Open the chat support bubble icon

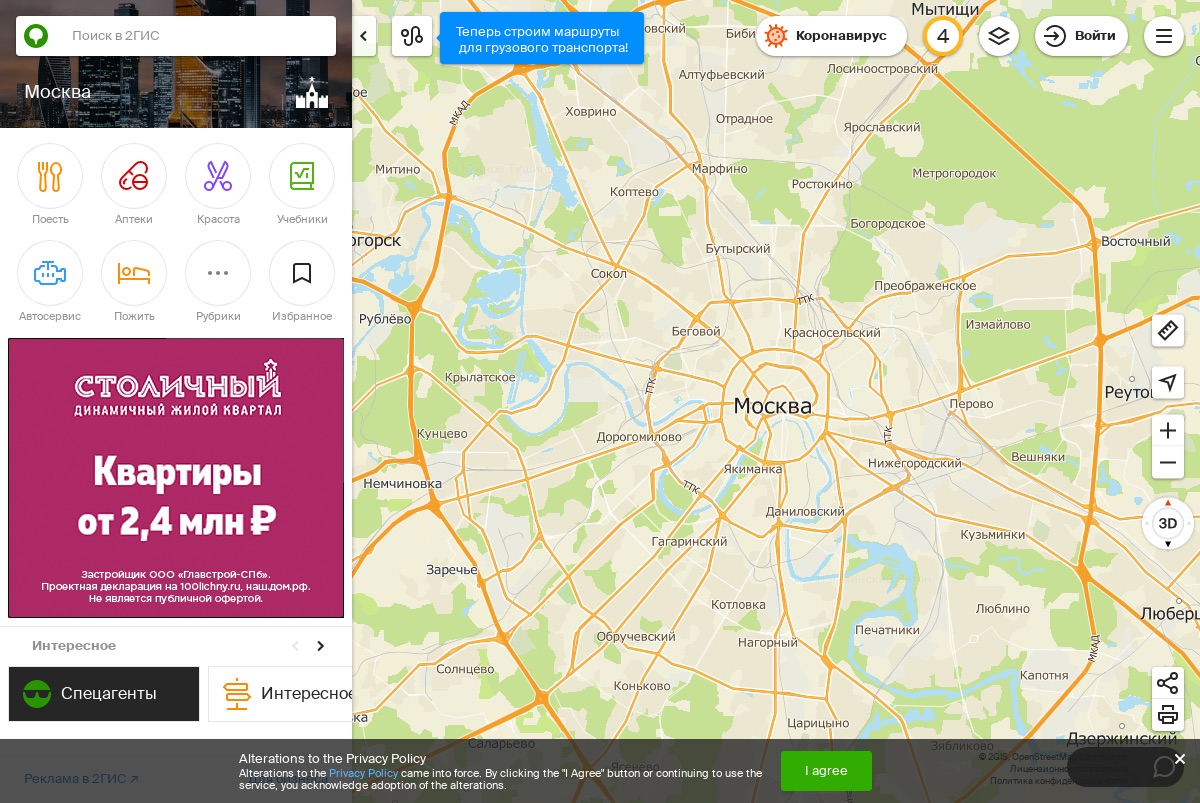coord(1164,767)
